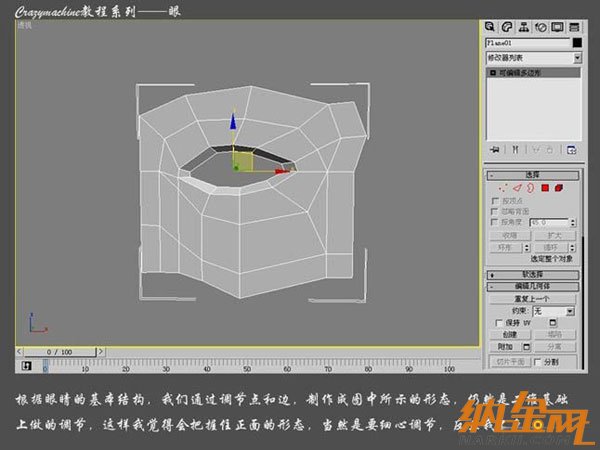
Task: Open the 约束 constraint dropdown
Action: pos(554,311)
